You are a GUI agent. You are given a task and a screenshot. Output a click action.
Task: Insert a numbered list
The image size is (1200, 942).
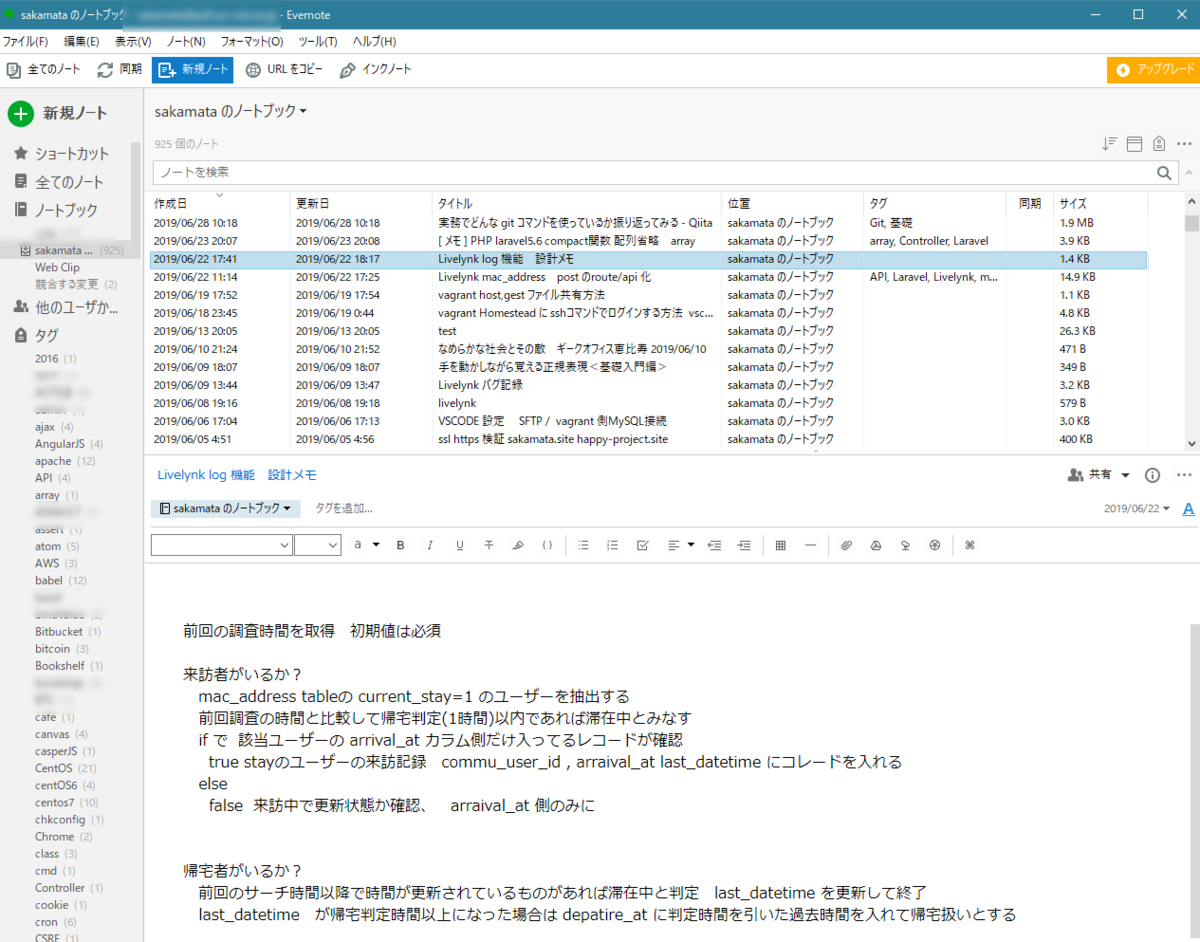613,545
